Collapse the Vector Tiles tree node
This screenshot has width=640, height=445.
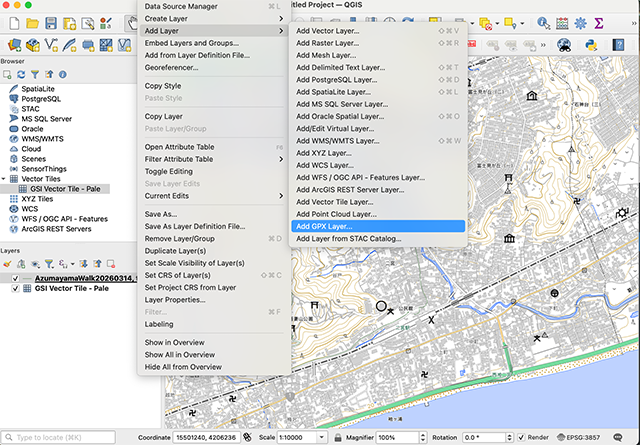(4, 179)
